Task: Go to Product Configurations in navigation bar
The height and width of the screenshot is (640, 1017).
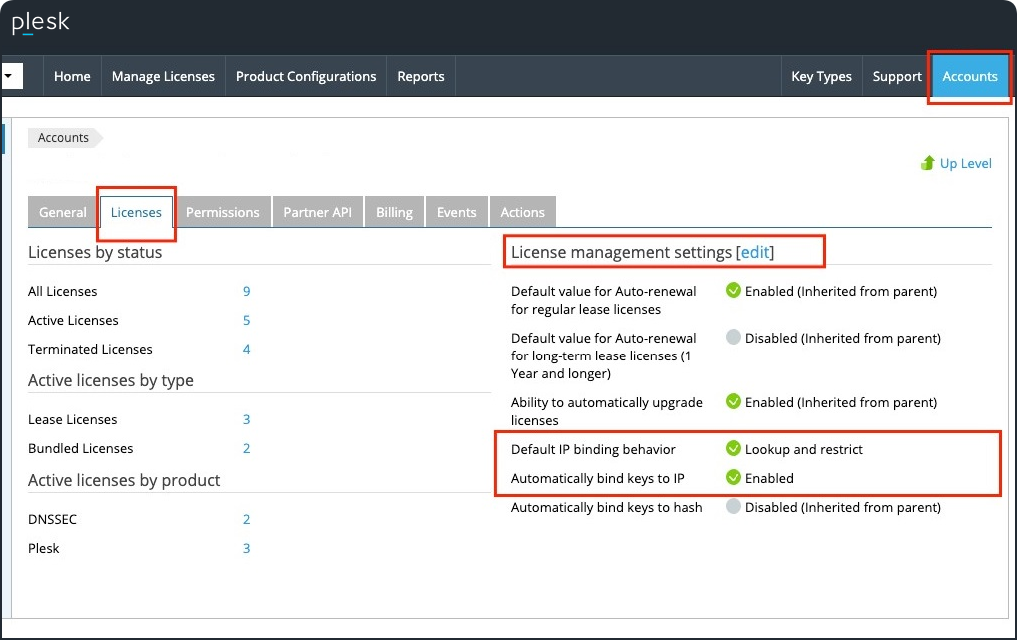Action: click(x=306, y=76)
